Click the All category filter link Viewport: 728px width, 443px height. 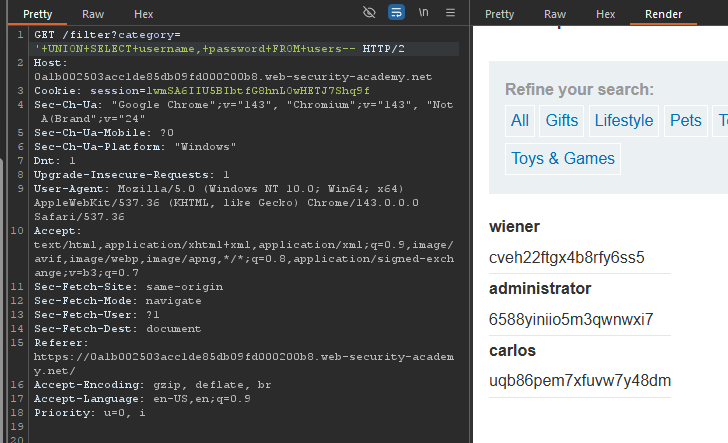[520, 121]
